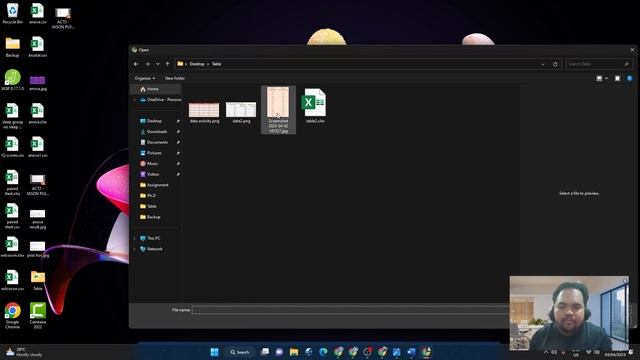
Task: Select the data activity.png thumbnail
Action: (x=204, y=109)
